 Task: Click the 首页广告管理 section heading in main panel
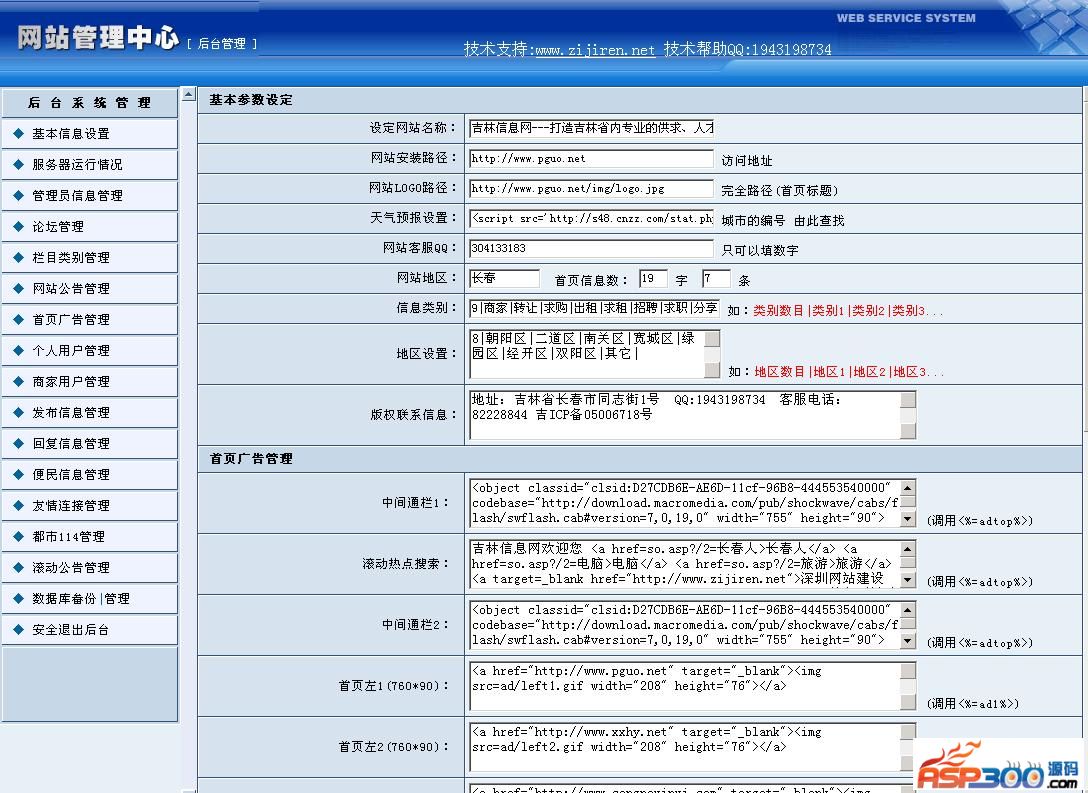coord(251,459)
